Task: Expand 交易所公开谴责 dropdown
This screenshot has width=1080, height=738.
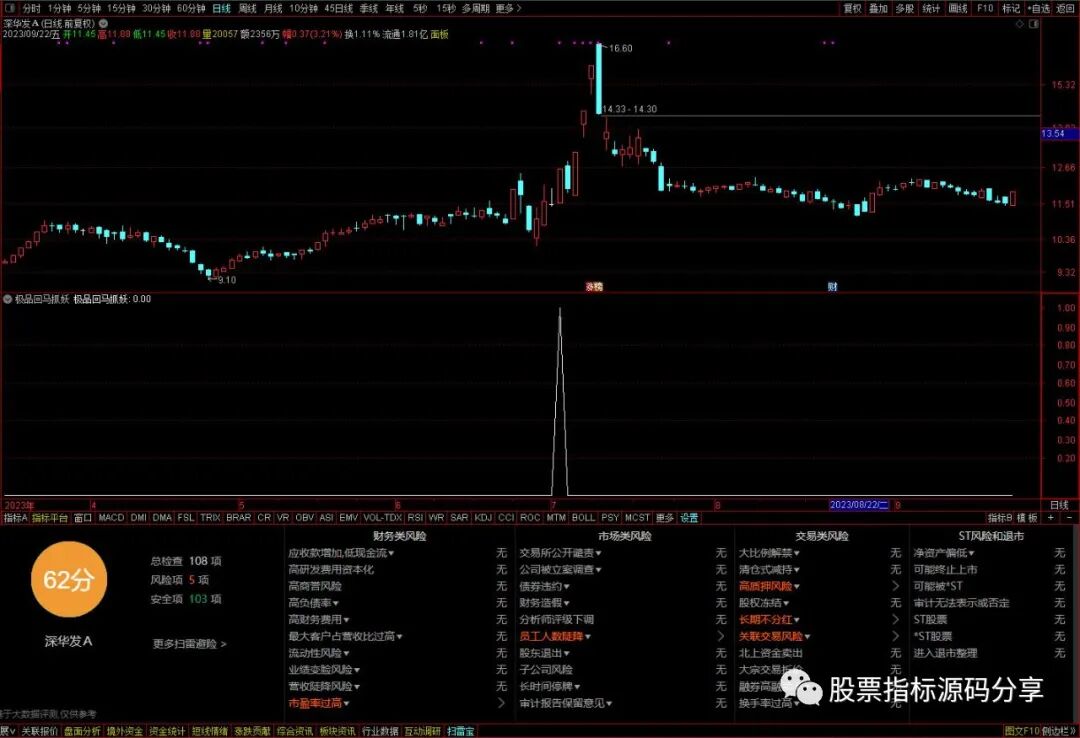Action: tap(561, 553)
